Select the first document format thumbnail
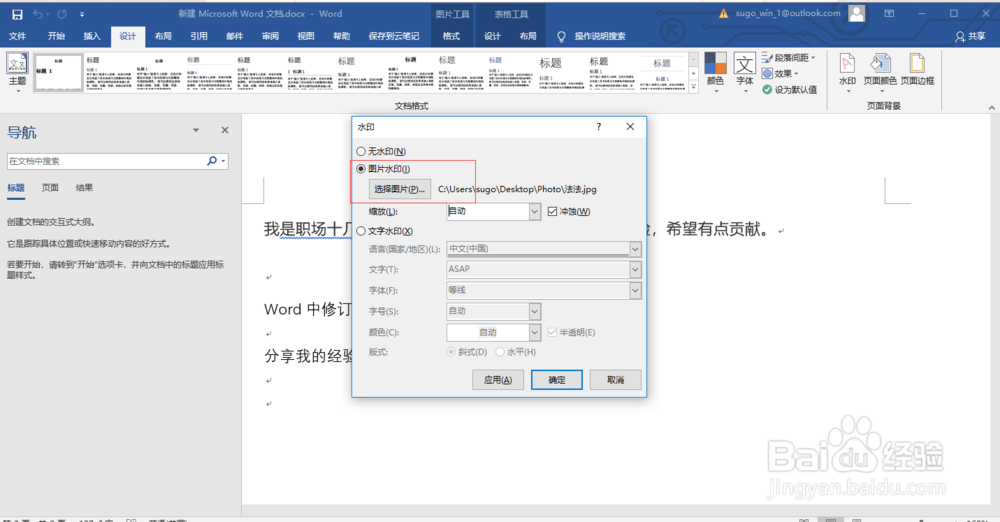Screen dimensions: 1000x522 pos(58,73)
